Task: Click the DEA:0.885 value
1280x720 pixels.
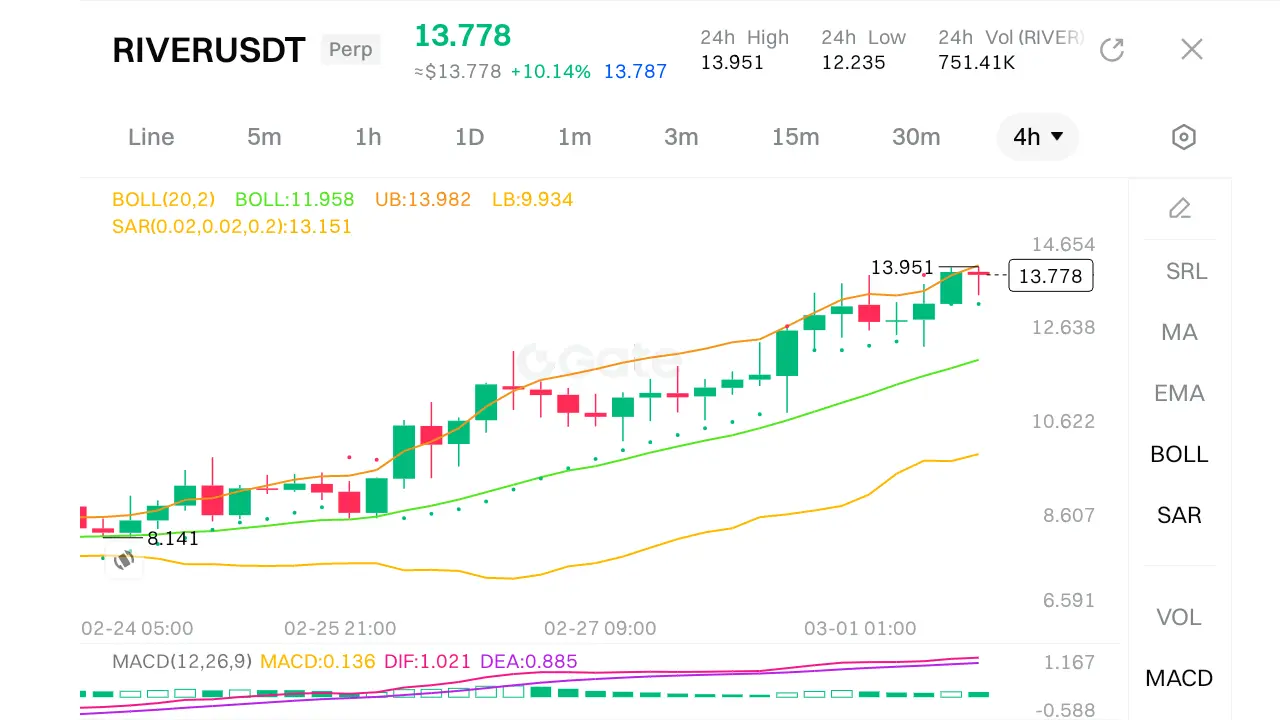Action: tap(529, 662)
